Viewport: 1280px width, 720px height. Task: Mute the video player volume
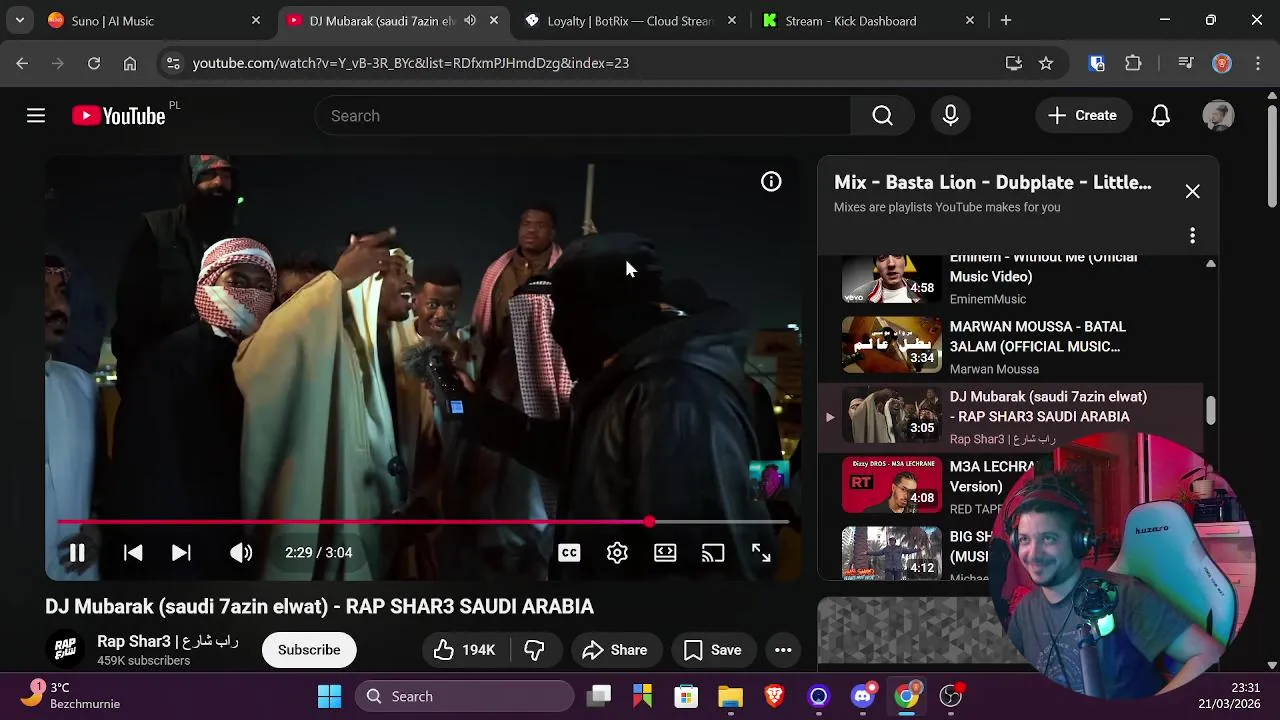(x=241, y=553)
